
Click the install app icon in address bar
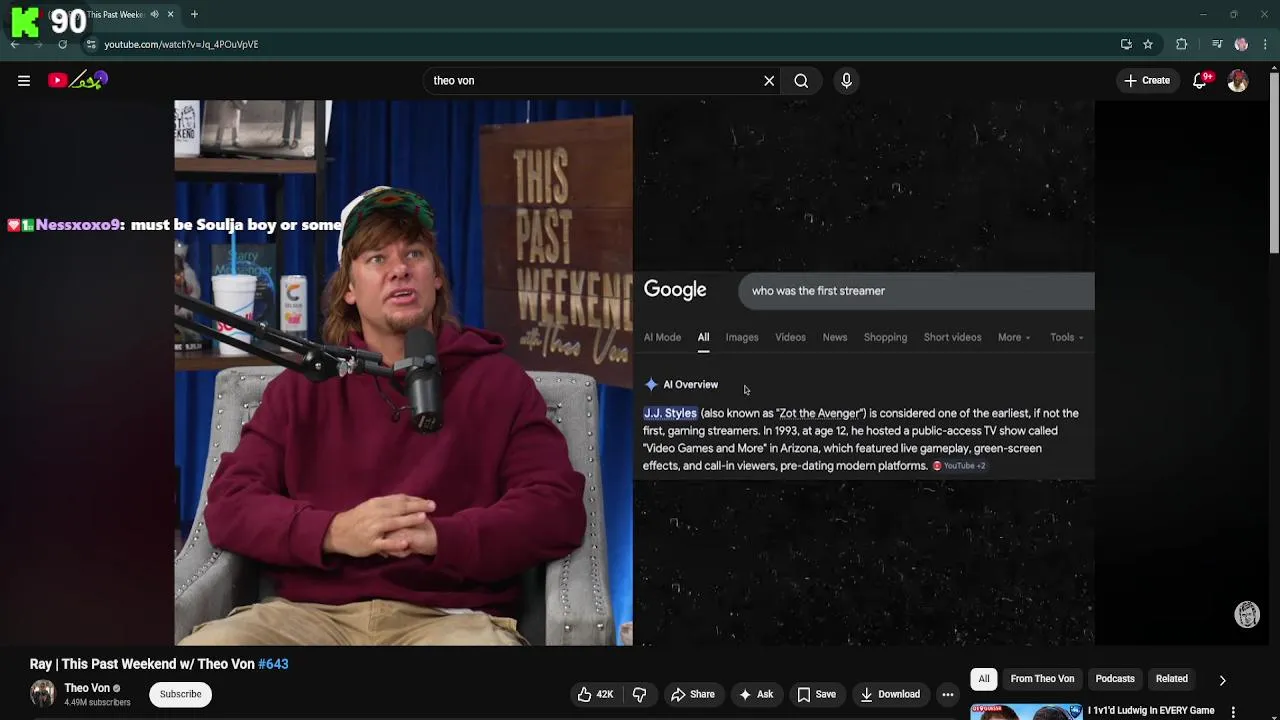coord(1126,44)
